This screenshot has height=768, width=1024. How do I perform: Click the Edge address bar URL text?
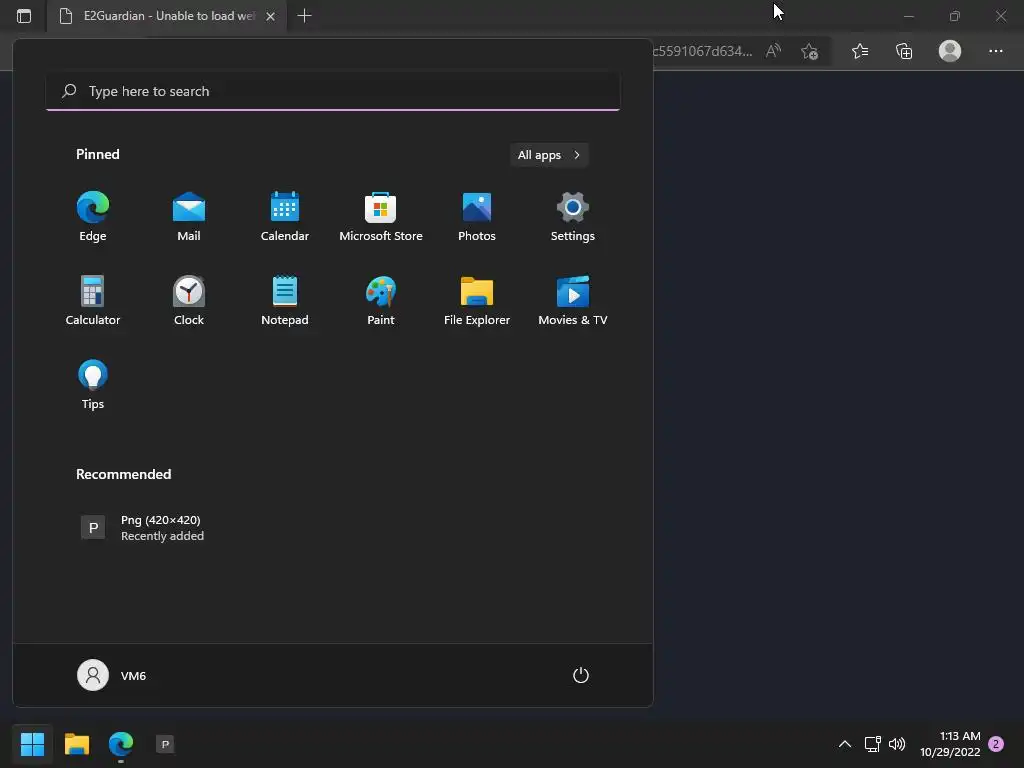pos(703,51)
